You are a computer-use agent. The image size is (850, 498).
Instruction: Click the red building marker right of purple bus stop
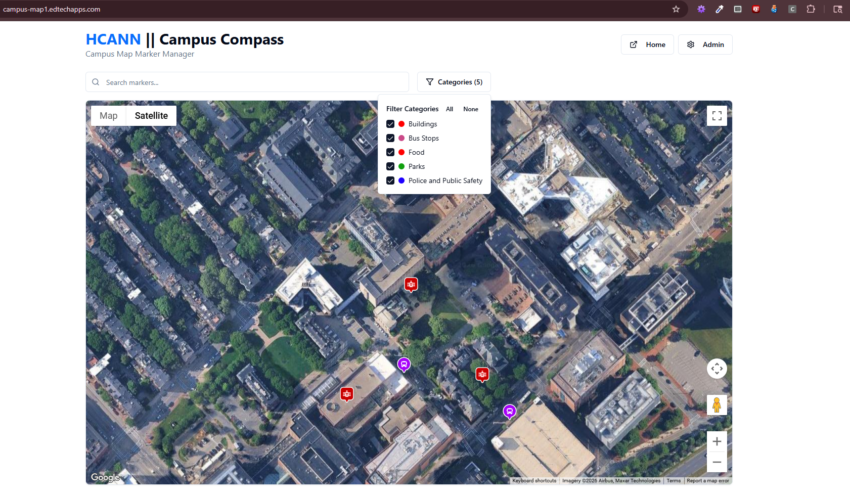coord(482,374)
